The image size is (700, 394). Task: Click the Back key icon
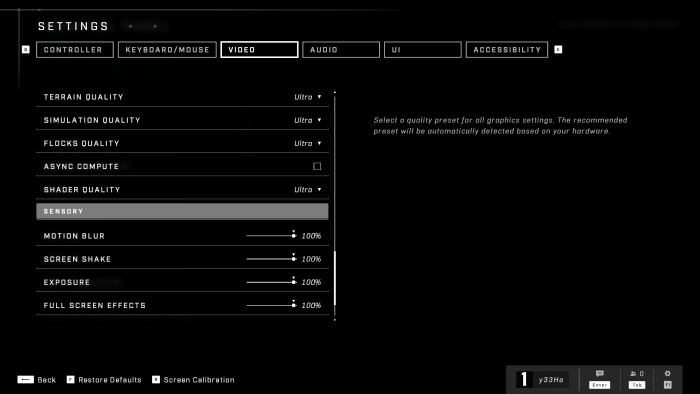coord(25,380)
